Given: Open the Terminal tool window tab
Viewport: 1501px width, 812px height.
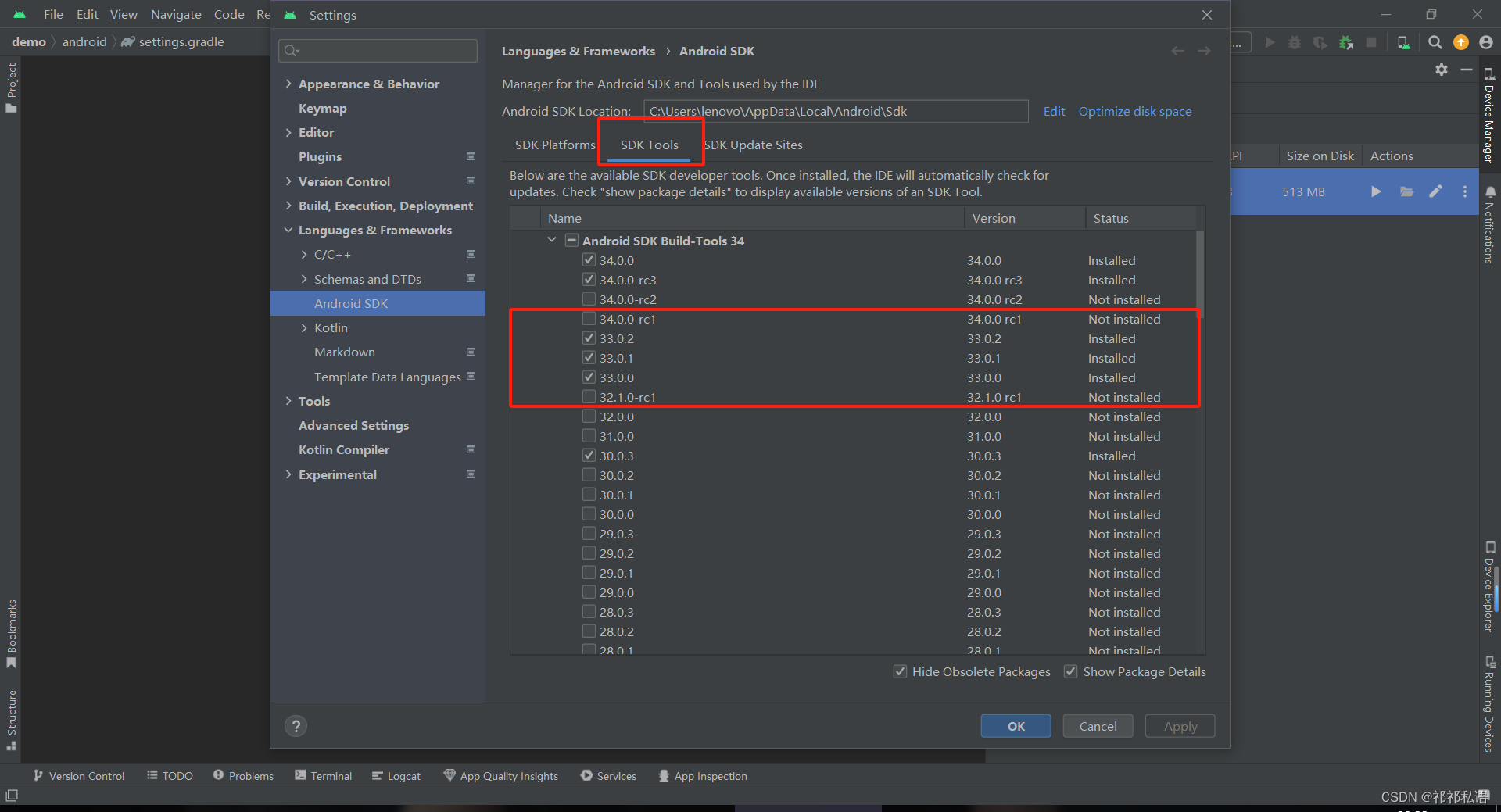Looking at the screenshot, I should coord(324,776).
